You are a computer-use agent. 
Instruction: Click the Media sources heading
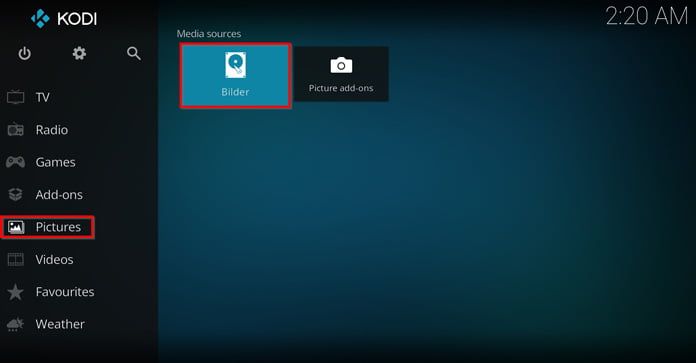coord(209,34)
